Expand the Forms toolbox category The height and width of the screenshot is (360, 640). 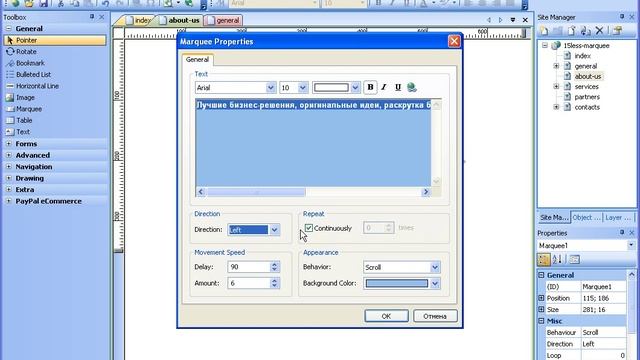pos(9,144)
